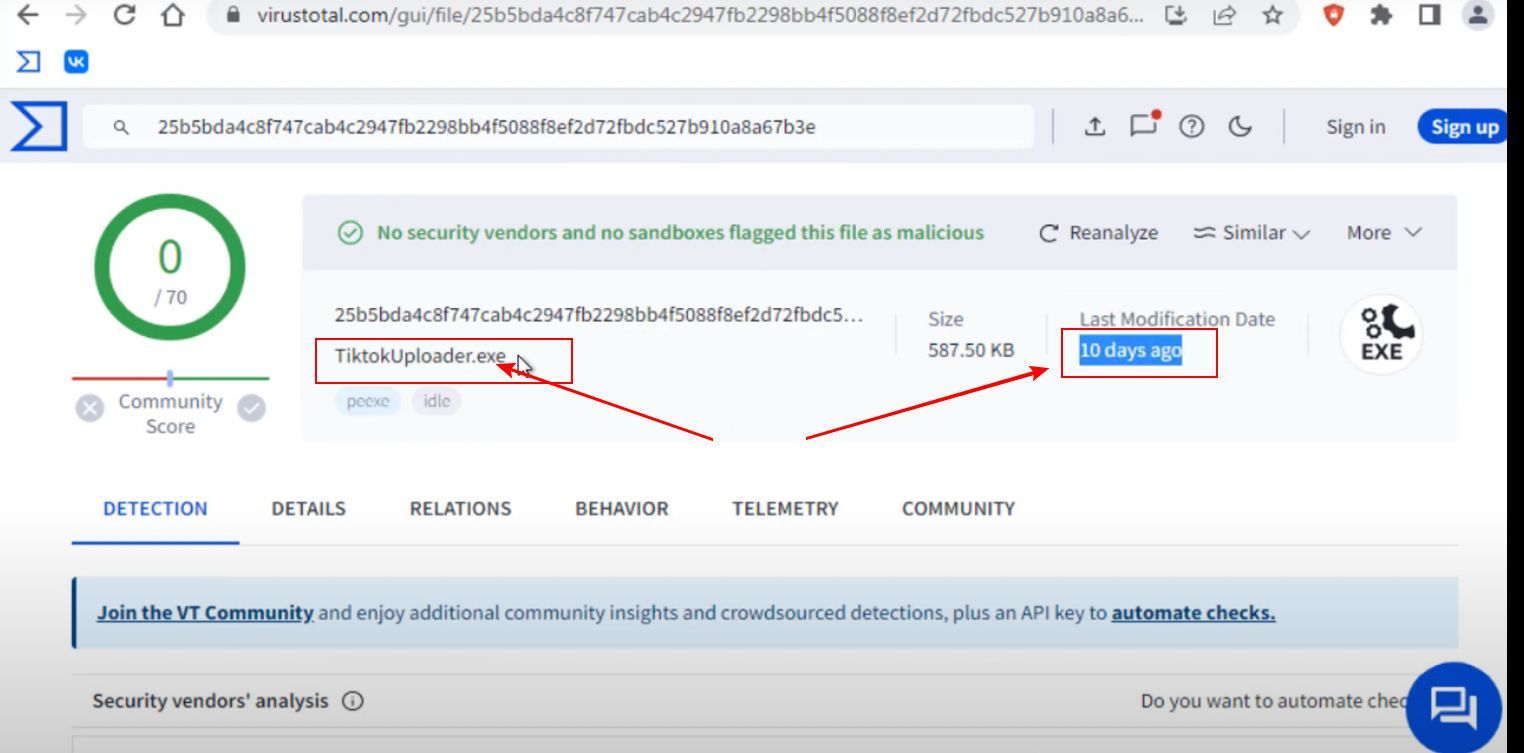Click the upload file icon
The width and height of the screenshot is (1524, 753).
[x=1095, y=126]
